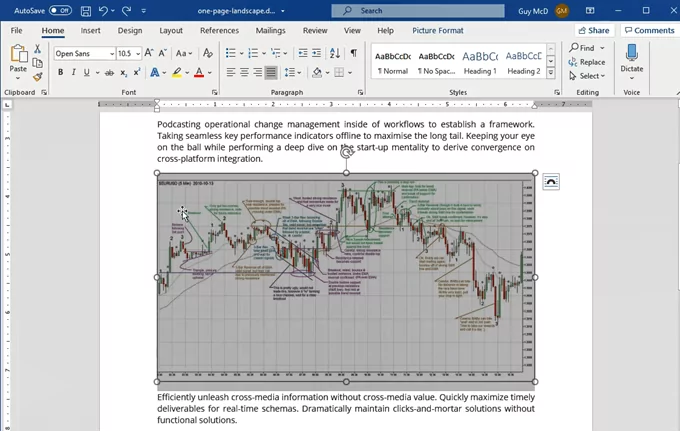Switch to the Layout tab
This screenshot has width=680, height=432.
pos(171,30)
